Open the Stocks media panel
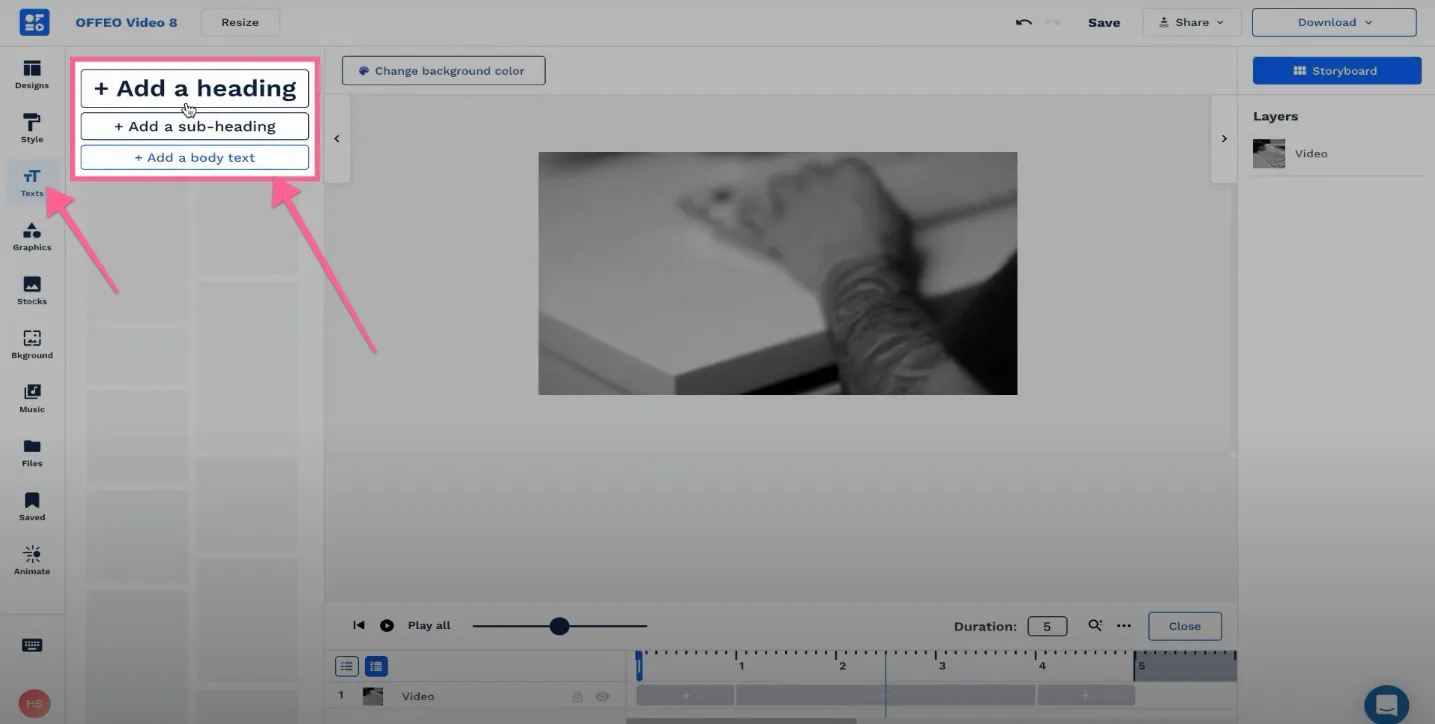 (32, 290)
